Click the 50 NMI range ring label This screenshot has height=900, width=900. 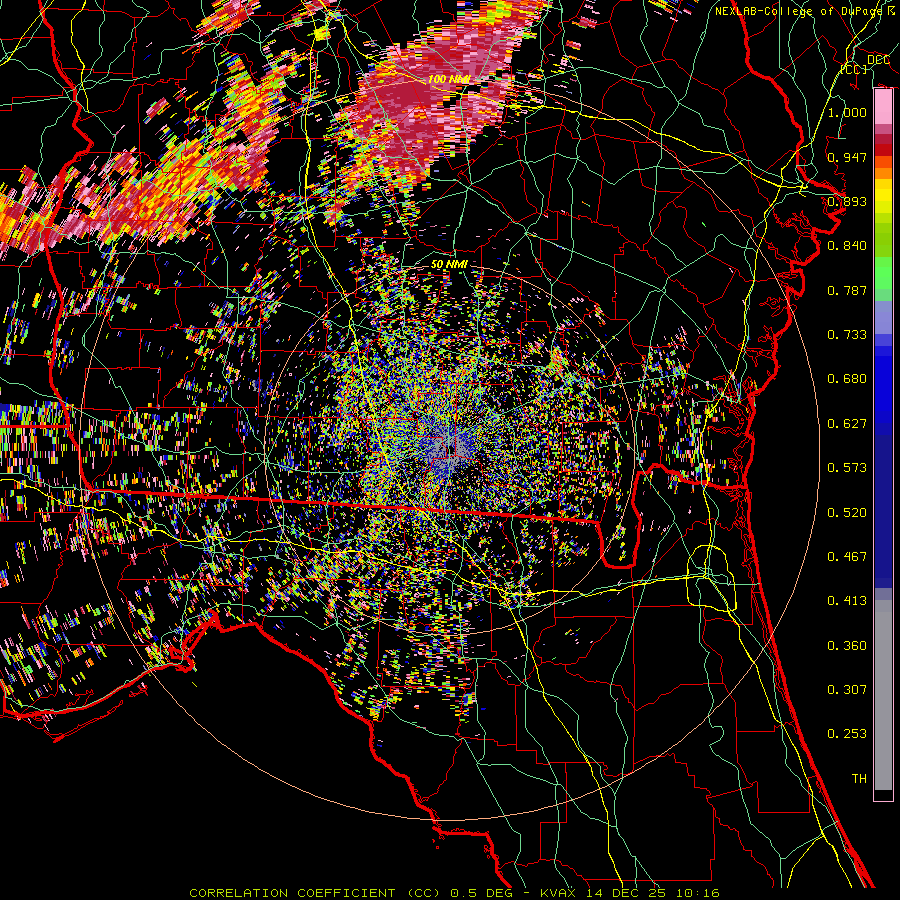449,264
